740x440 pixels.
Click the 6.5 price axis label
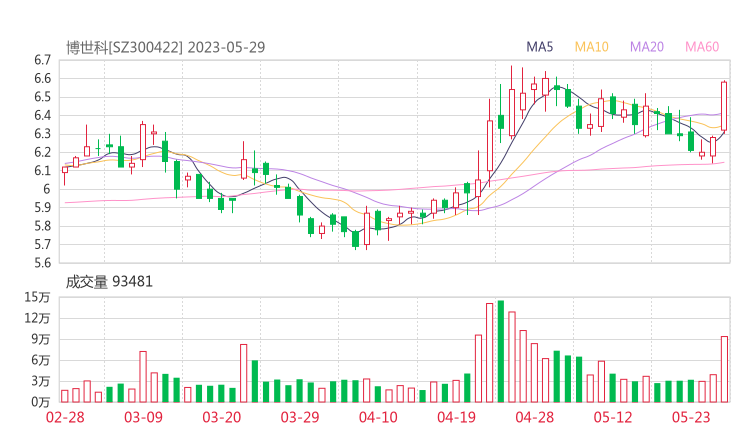point(42,97)
